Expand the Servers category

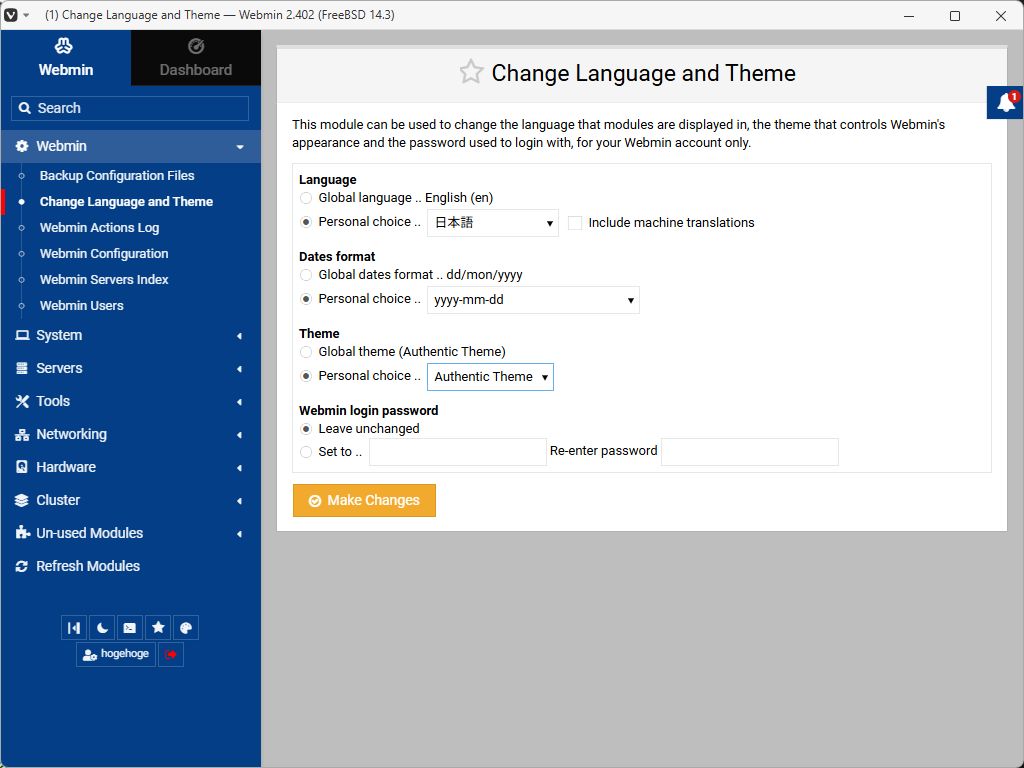(131, 368)
